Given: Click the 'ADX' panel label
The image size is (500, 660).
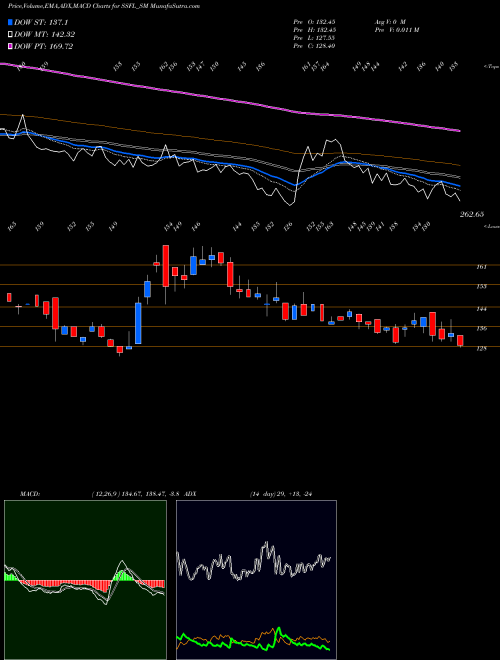Looking at the screenshot, I should tap(190, 494).
